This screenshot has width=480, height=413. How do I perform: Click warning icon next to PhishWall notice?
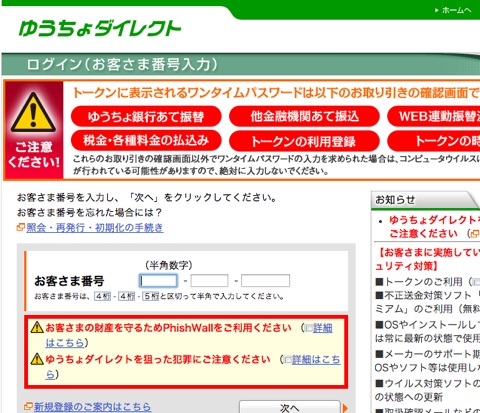pos(37,328)
